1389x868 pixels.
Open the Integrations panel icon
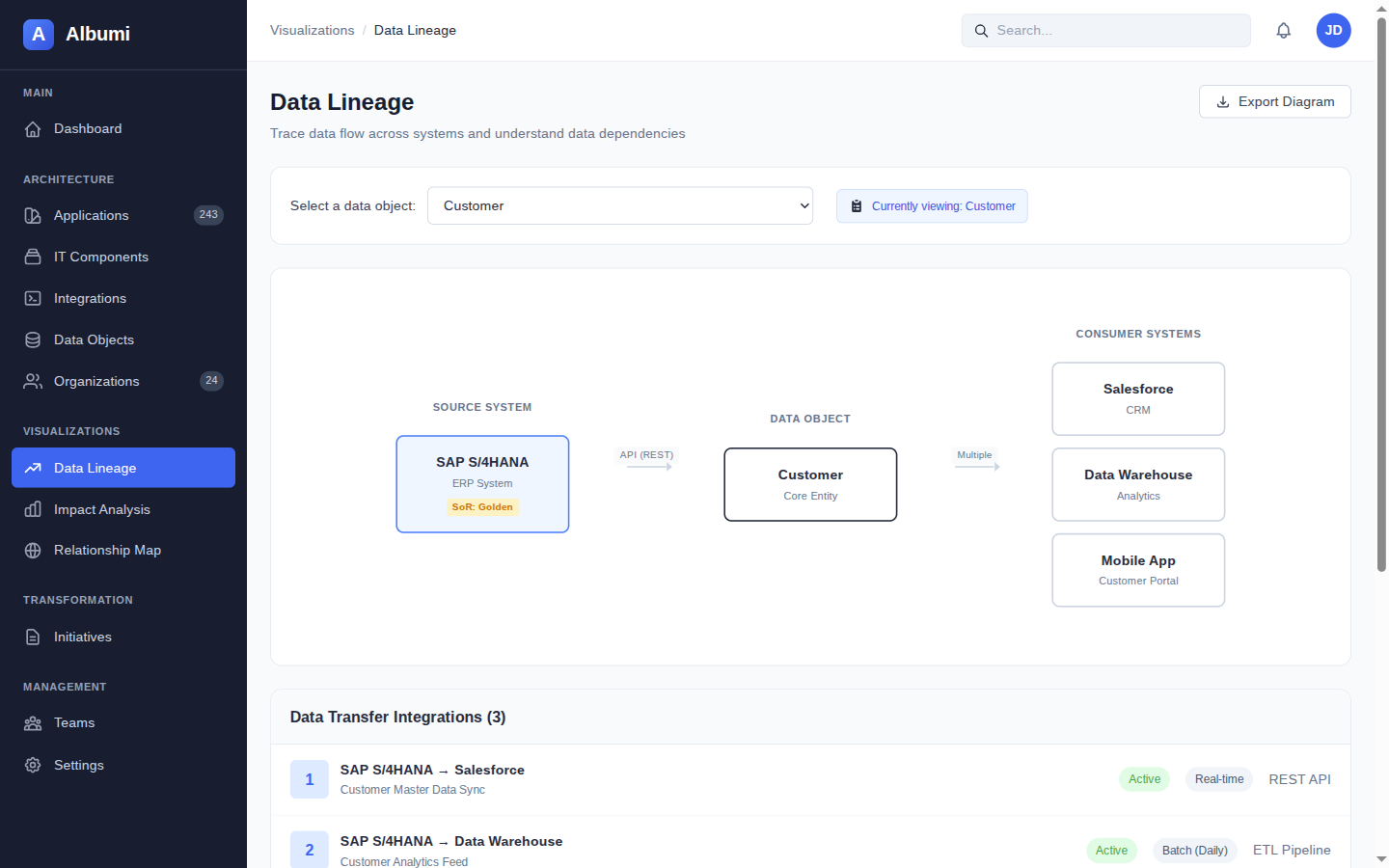(x=33, y=298)
